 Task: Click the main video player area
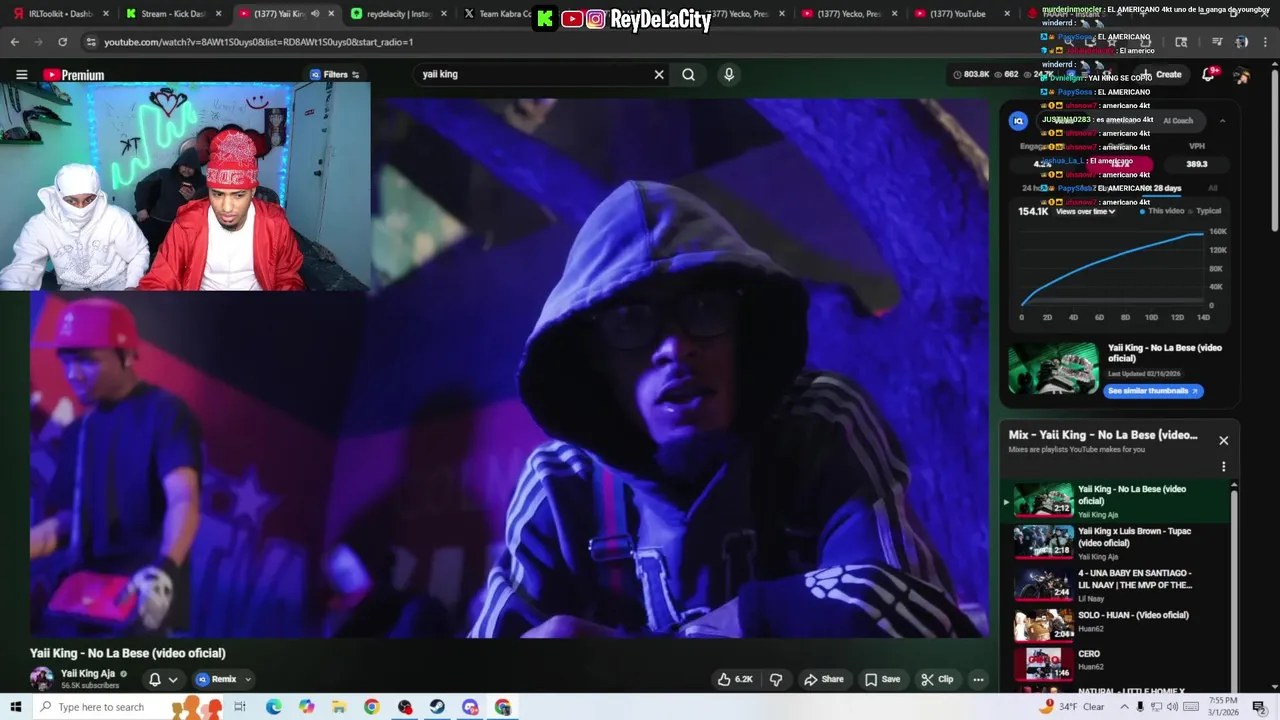click(510, 368)
